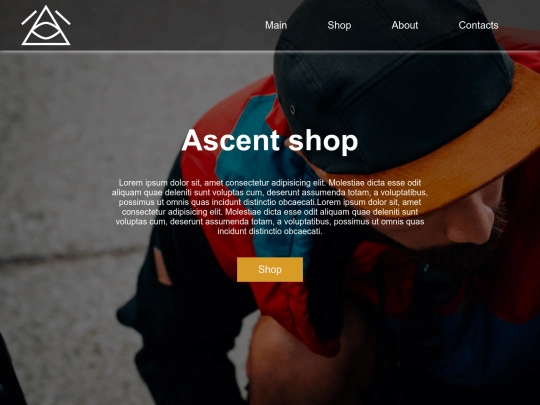540x405 pixels.
Task: Open the About page link
Action: pos(405,25)
